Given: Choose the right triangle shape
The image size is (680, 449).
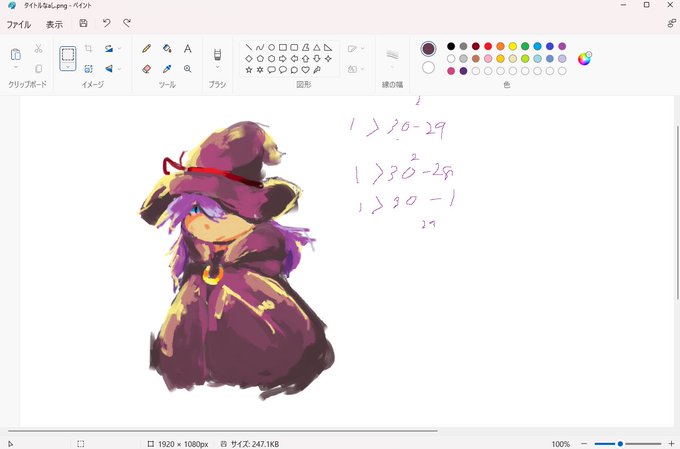Looking at the screenshot, I should click(328, 47).
